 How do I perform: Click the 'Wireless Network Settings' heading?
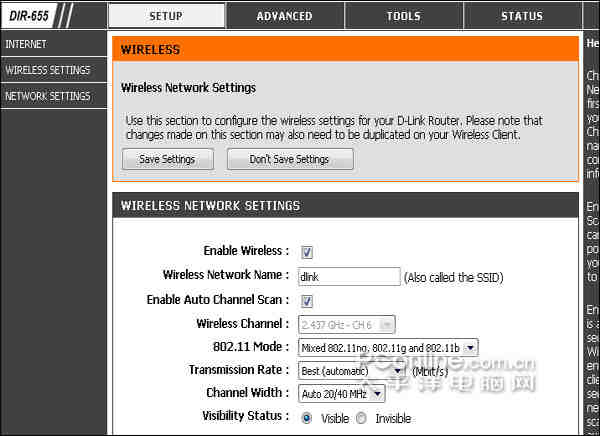[188, 88]
